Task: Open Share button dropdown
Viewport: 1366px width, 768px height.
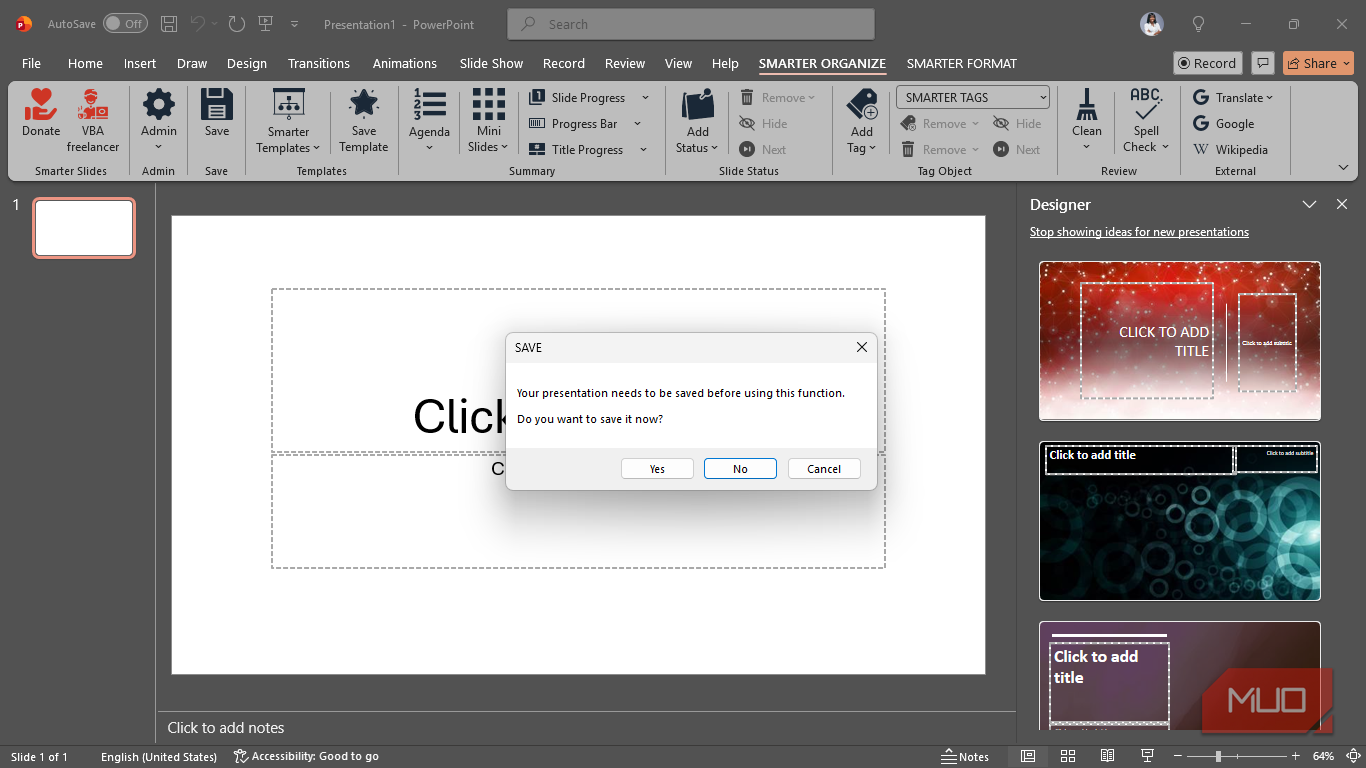Action: click(x=1347, y=63)
